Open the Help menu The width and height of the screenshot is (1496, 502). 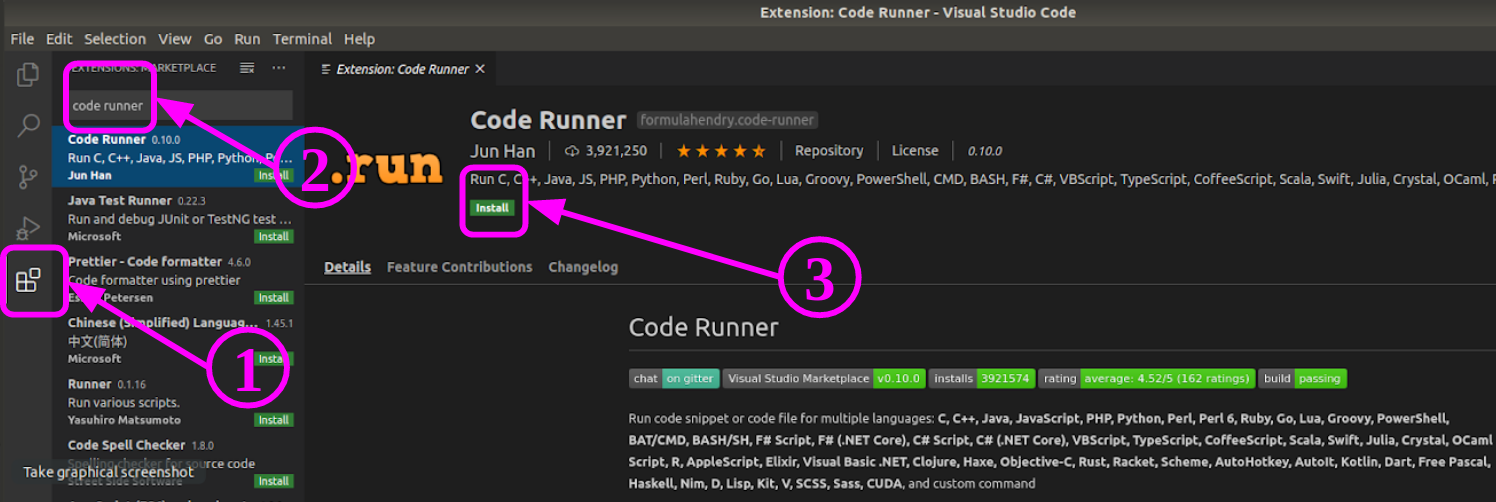pyautogui.click(x=359, y=39)
